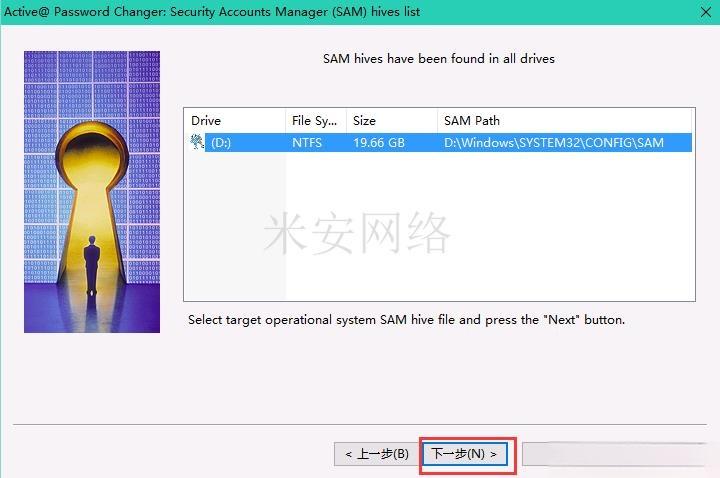Sort by the Drive column header
The image size is (720, 478).
click(x=235, y=121)
